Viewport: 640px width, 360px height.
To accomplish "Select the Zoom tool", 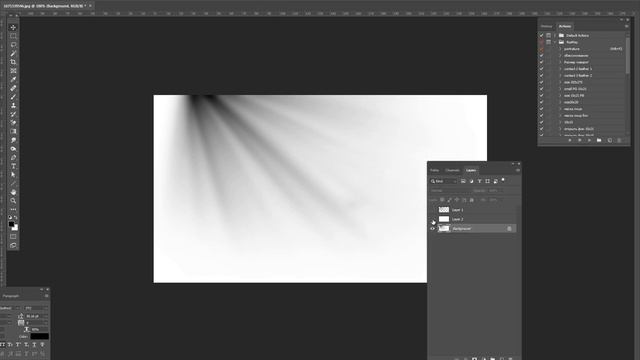I will [13, 200].
